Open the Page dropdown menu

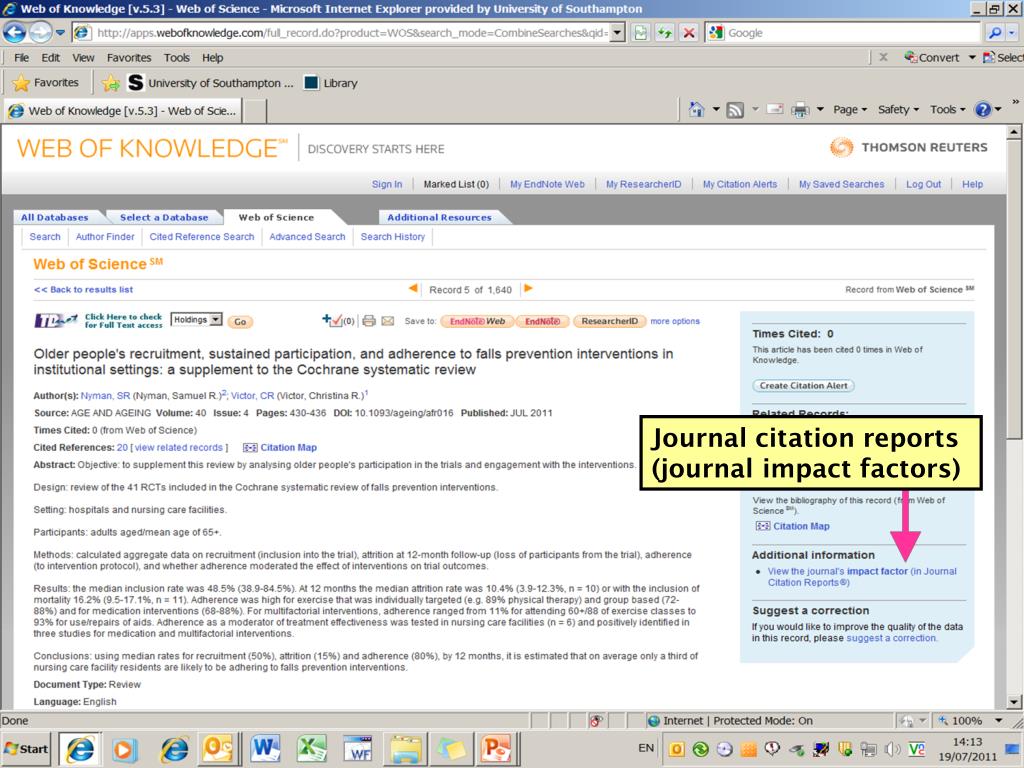(850, 110)
